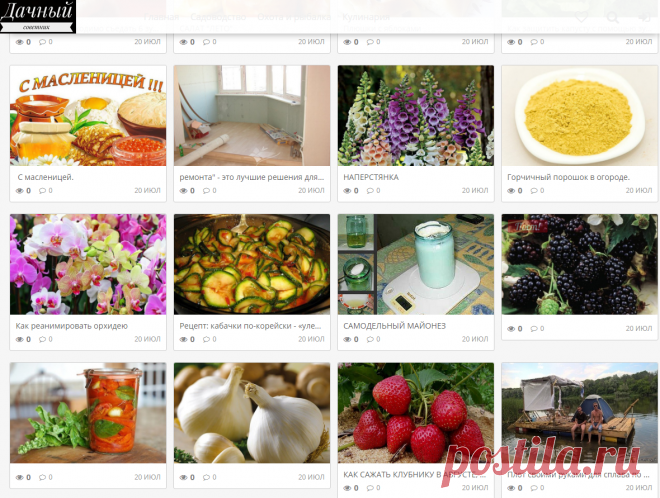Open the Садоводство menu section

click(x=218, y=17)
